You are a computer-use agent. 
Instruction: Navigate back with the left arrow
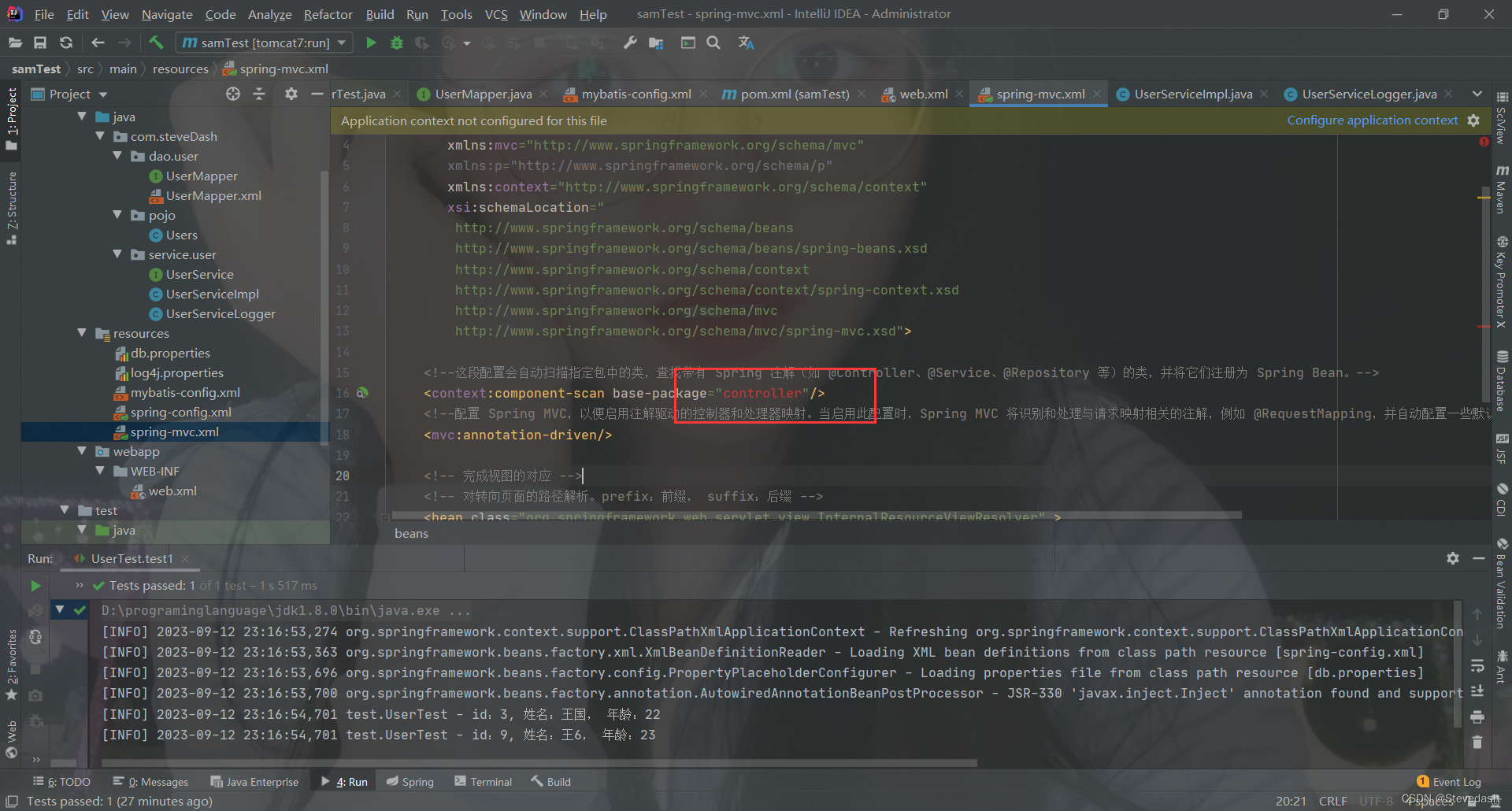click(x=98, y=43)
